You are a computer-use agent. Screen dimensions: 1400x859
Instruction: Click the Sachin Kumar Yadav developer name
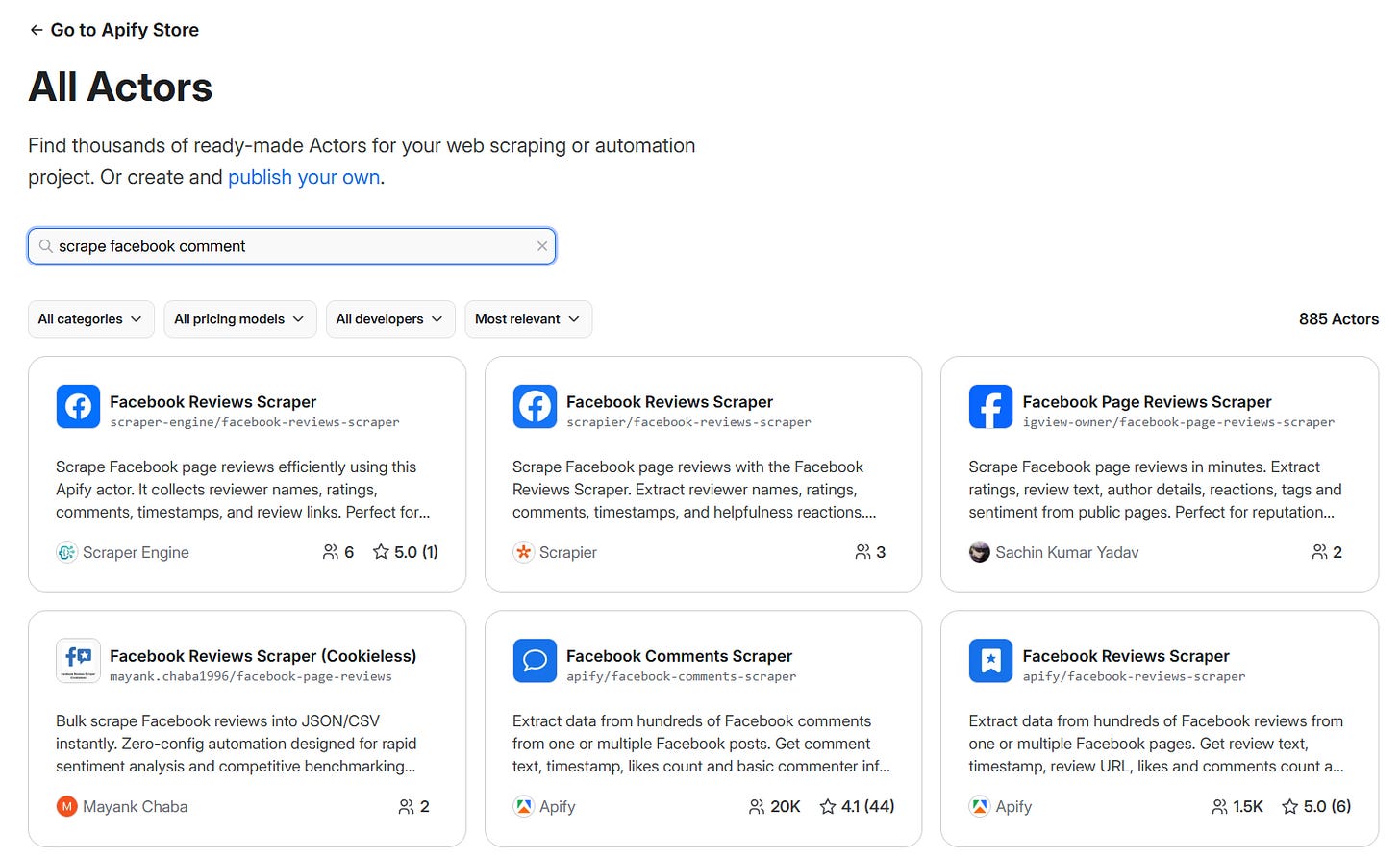(x=1067, y=552)
